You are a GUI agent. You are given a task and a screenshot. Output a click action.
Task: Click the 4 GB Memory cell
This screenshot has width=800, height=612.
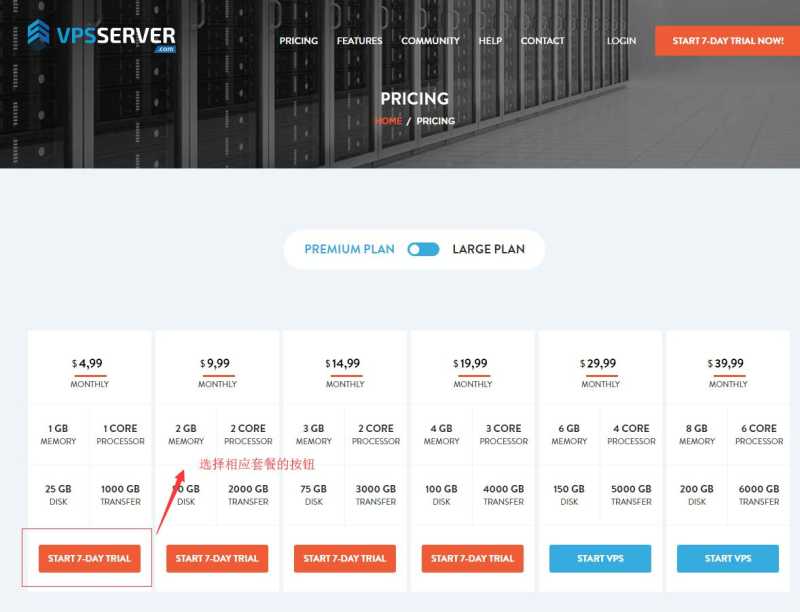click(441, 435)
